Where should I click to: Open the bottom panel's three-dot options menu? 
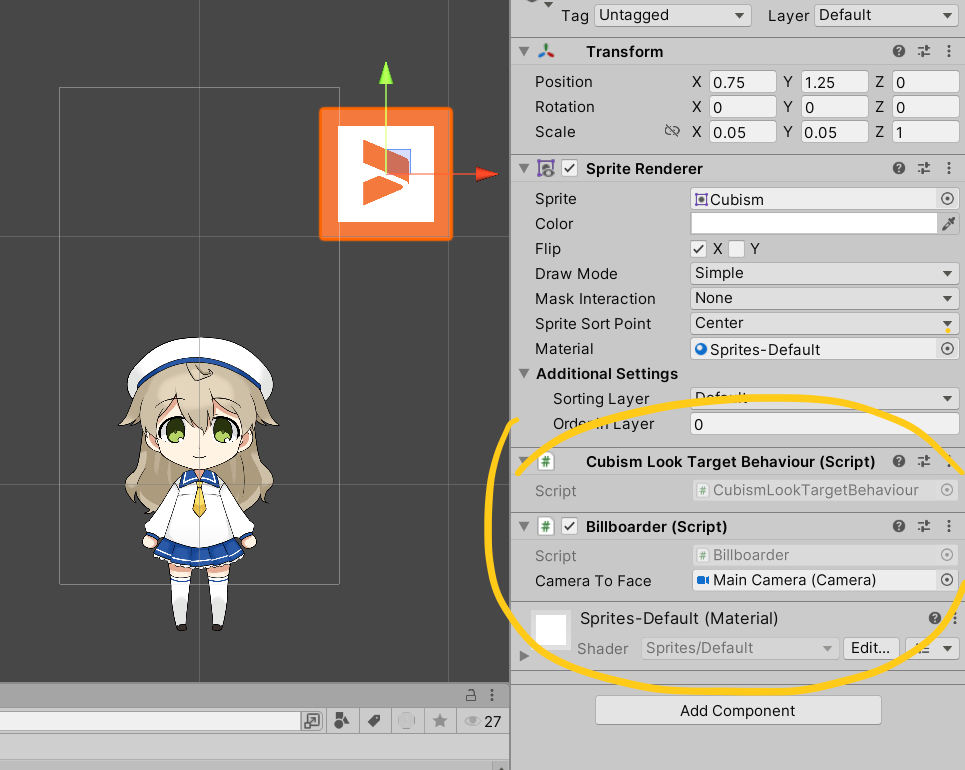[492, 695]
